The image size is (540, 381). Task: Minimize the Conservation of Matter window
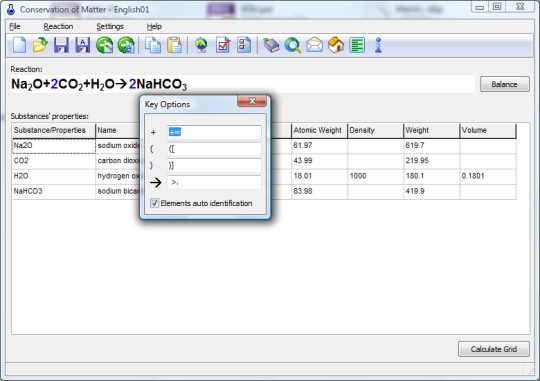tap(480, 7)
